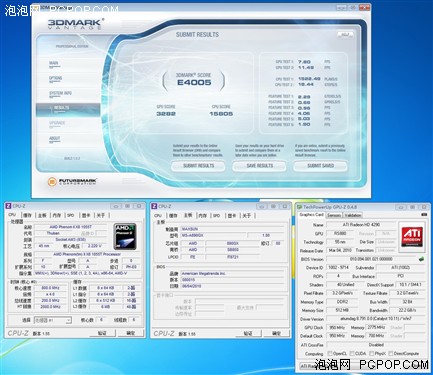Click the GPU-Z screenshot camera icon
The width and height of the screenshot is (433, 375).
coord(424,215)
